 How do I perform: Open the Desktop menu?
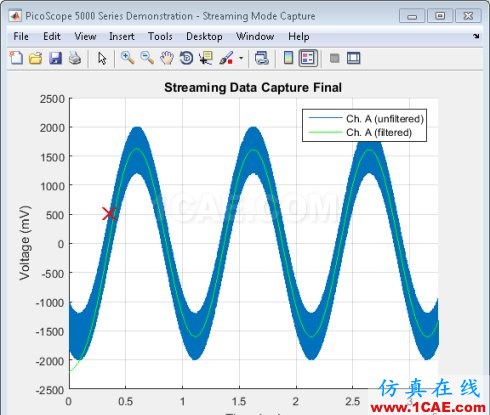pos(204,36)
